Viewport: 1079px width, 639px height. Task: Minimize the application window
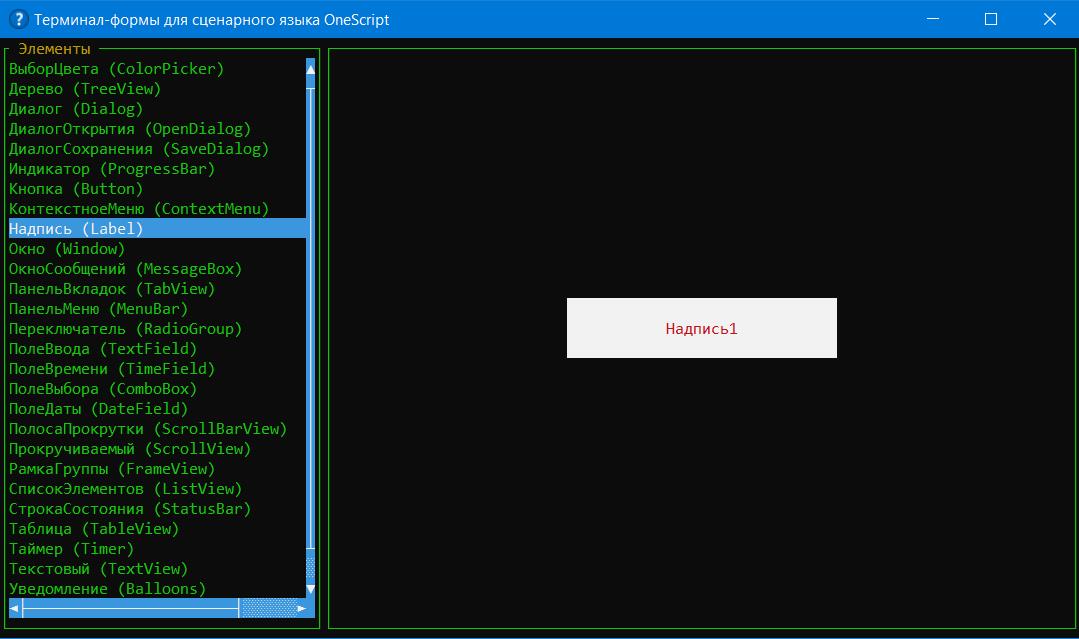coord(933,19)
